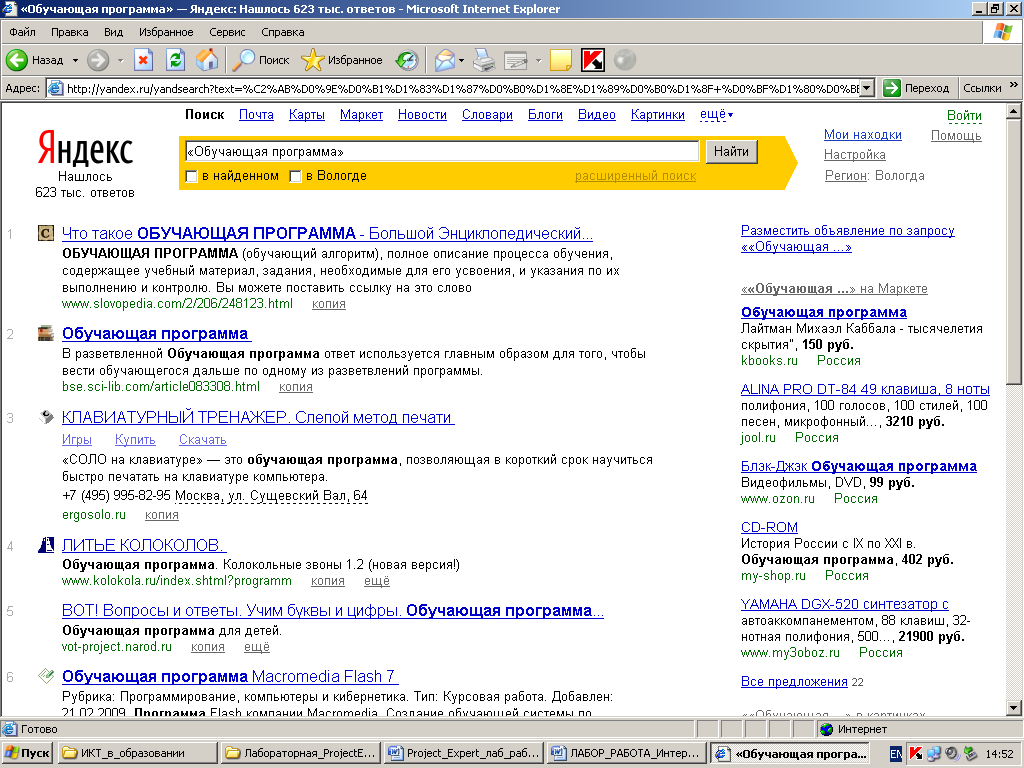Print the page with the printer icon
1024x768 pixels.
(x=484, y=60)
